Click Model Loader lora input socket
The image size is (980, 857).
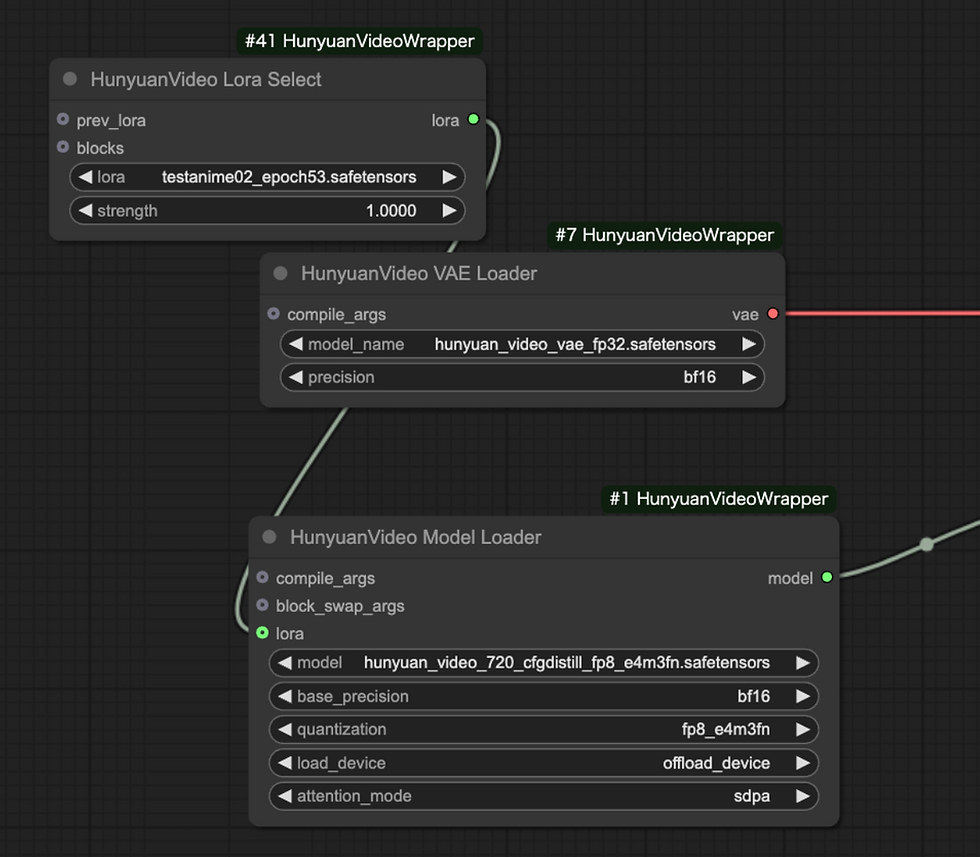pos(262,633)
